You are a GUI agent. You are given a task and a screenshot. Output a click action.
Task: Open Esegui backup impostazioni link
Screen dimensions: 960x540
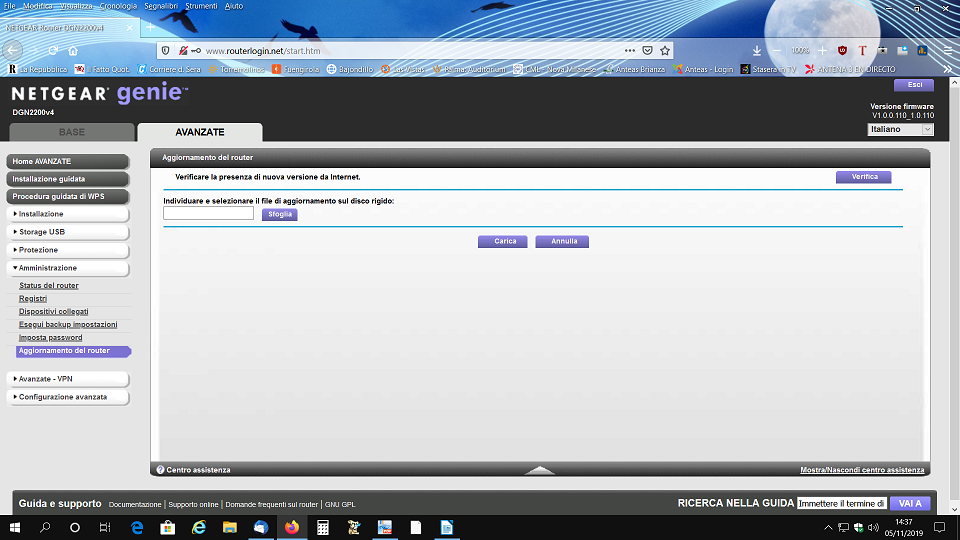pyautogui.click(x=68, y=324)
